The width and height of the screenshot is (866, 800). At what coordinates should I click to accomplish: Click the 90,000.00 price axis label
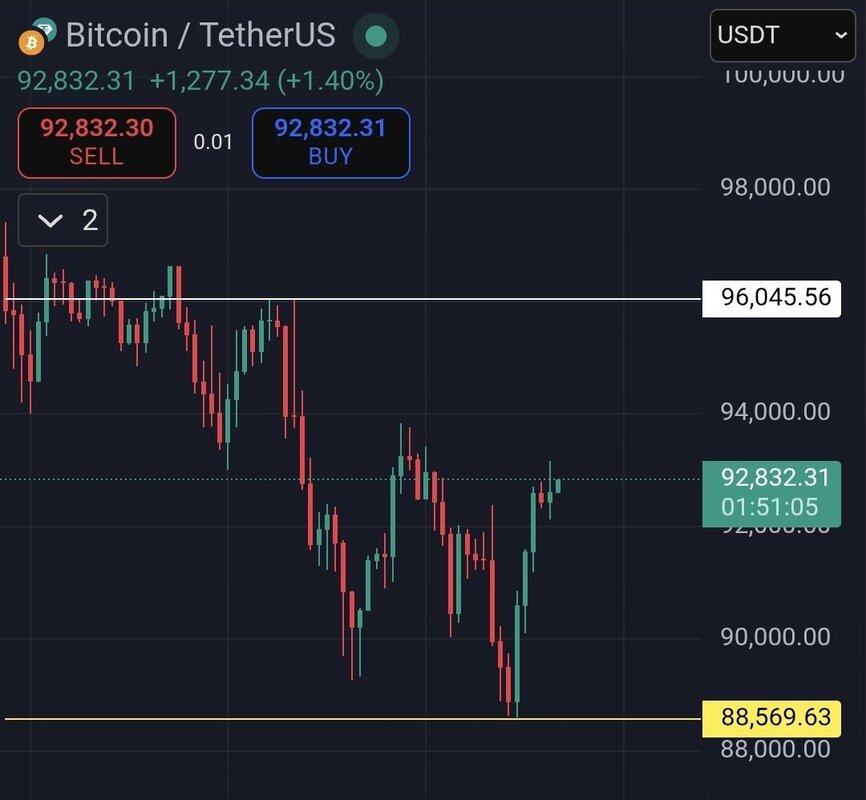[x=775, y=636]
